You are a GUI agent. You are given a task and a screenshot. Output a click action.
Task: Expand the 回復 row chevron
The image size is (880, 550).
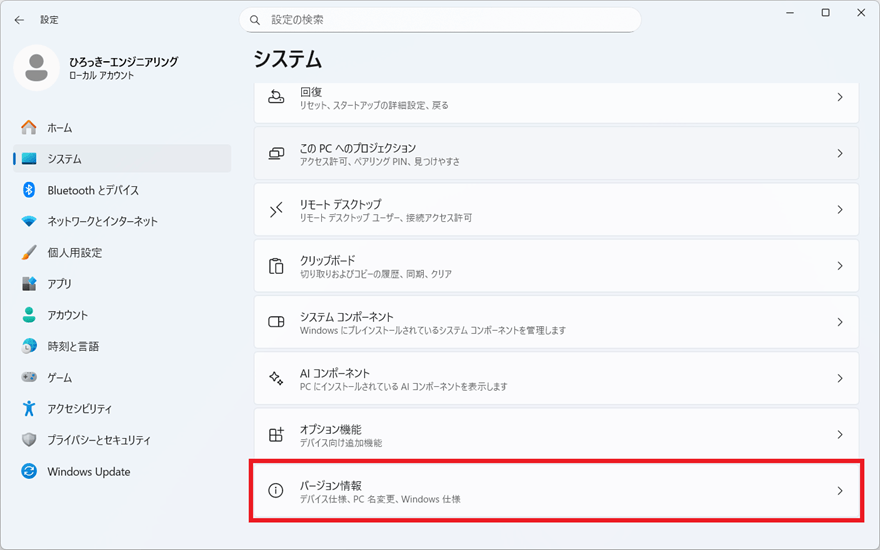pyautogui.click(x=840, y=98)
